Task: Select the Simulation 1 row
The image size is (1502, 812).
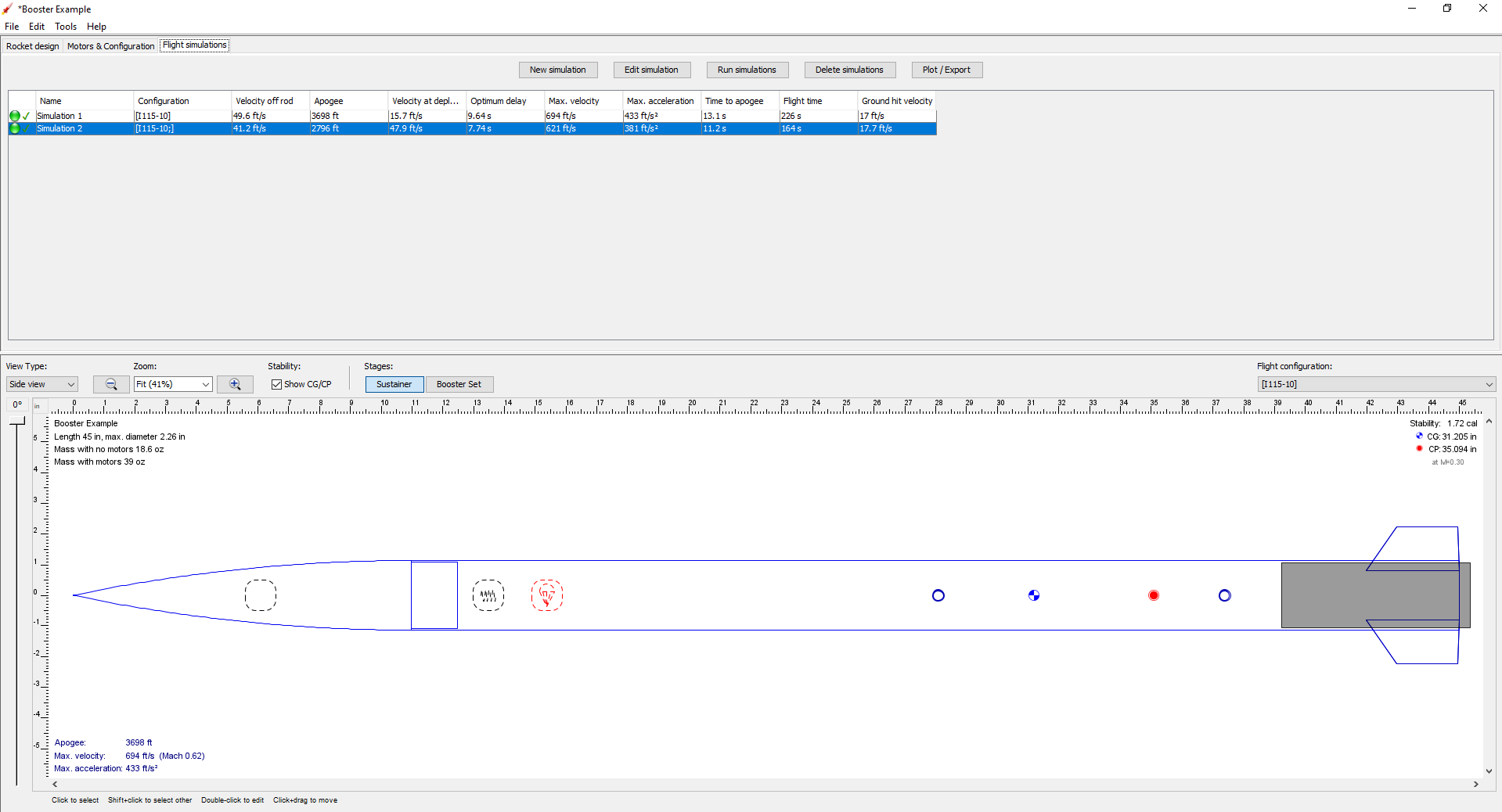Action: (472, 116)
